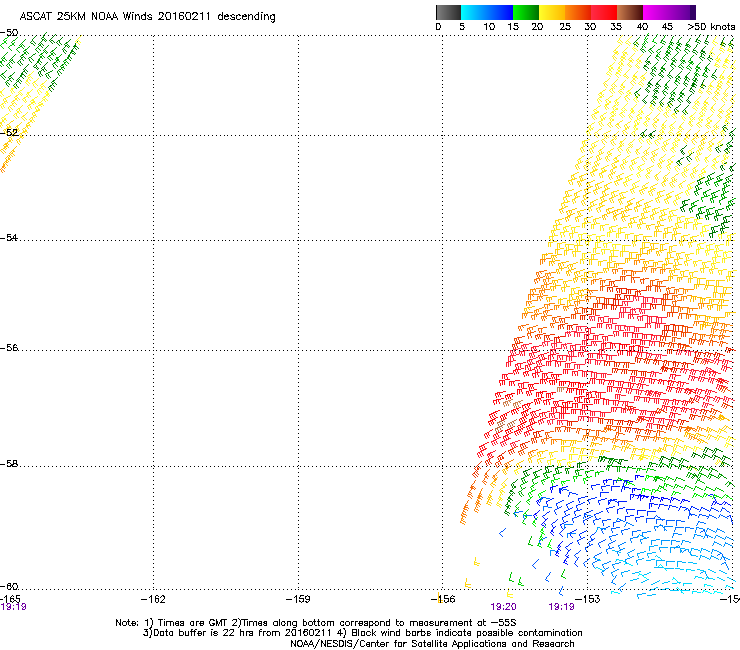Image resolution: width=740 pixels, height=650 pixels.
Task: Click the "Times are GMT" note
Action: 185,623
